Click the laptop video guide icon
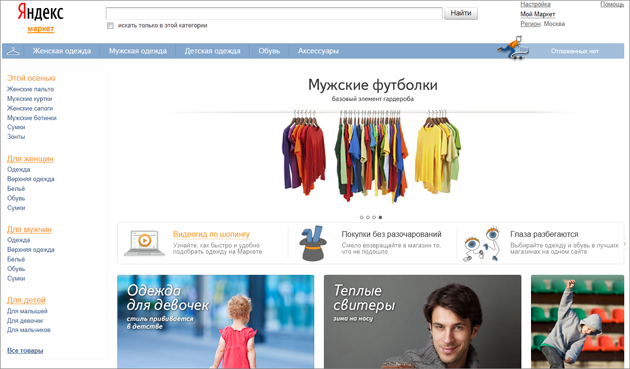Viewport: 630px width, 369px height. coord(145,243)
